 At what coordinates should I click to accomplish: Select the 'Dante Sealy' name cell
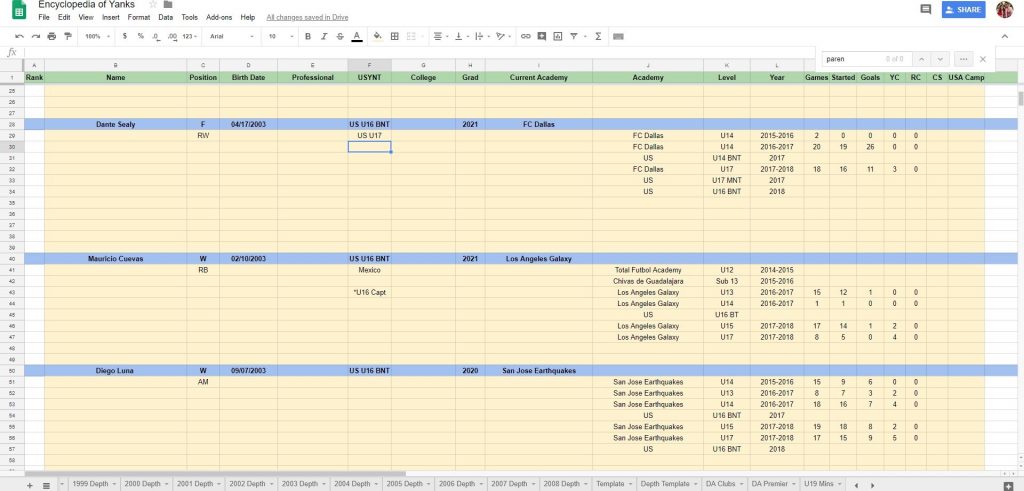pos(116,124)
